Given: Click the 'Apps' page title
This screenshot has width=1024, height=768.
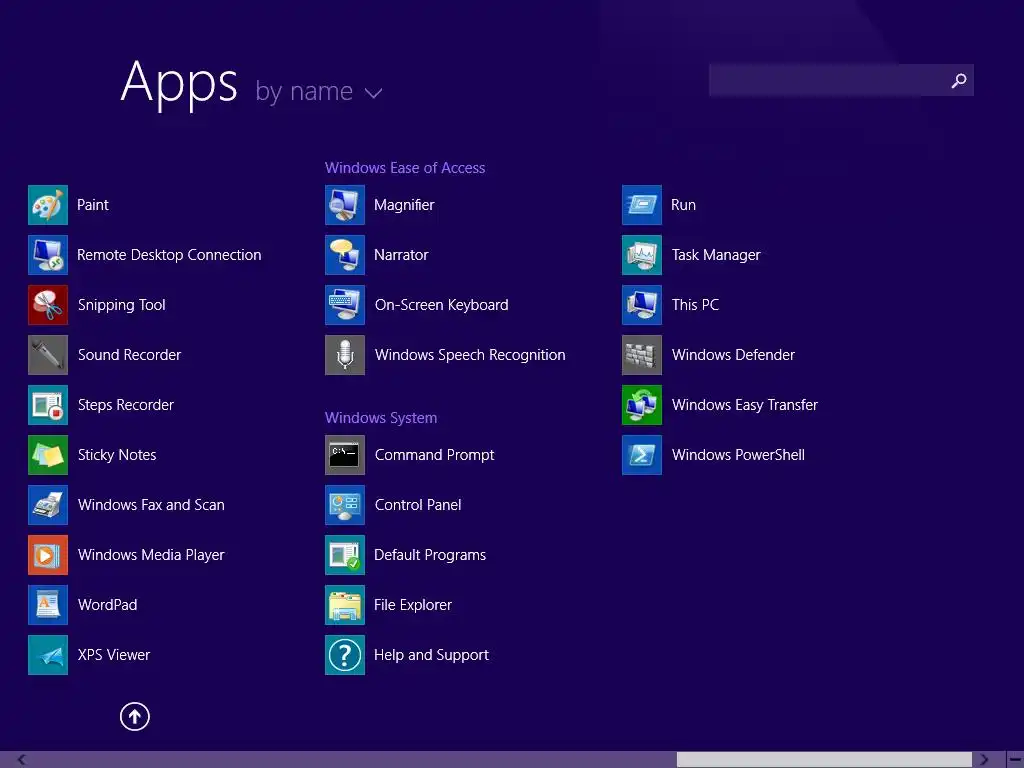Looking at the screenshot, I should coord(179,83).
